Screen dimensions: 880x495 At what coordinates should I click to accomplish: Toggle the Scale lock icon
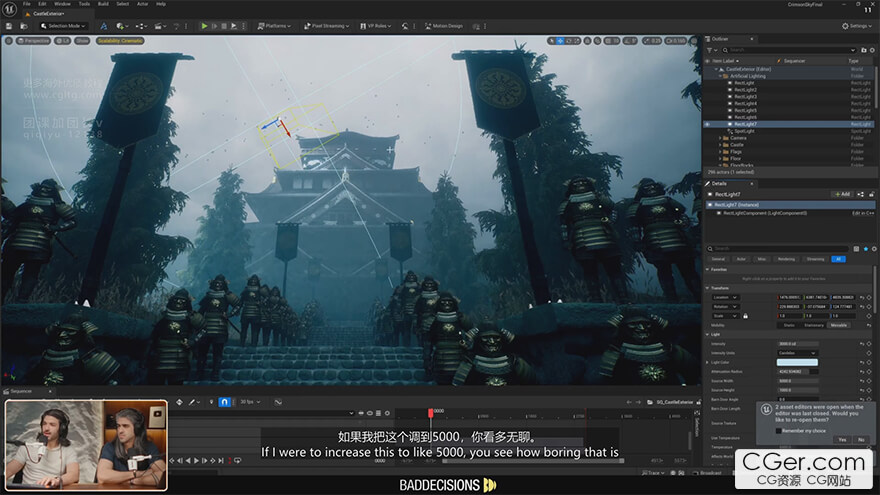(745, 316)
